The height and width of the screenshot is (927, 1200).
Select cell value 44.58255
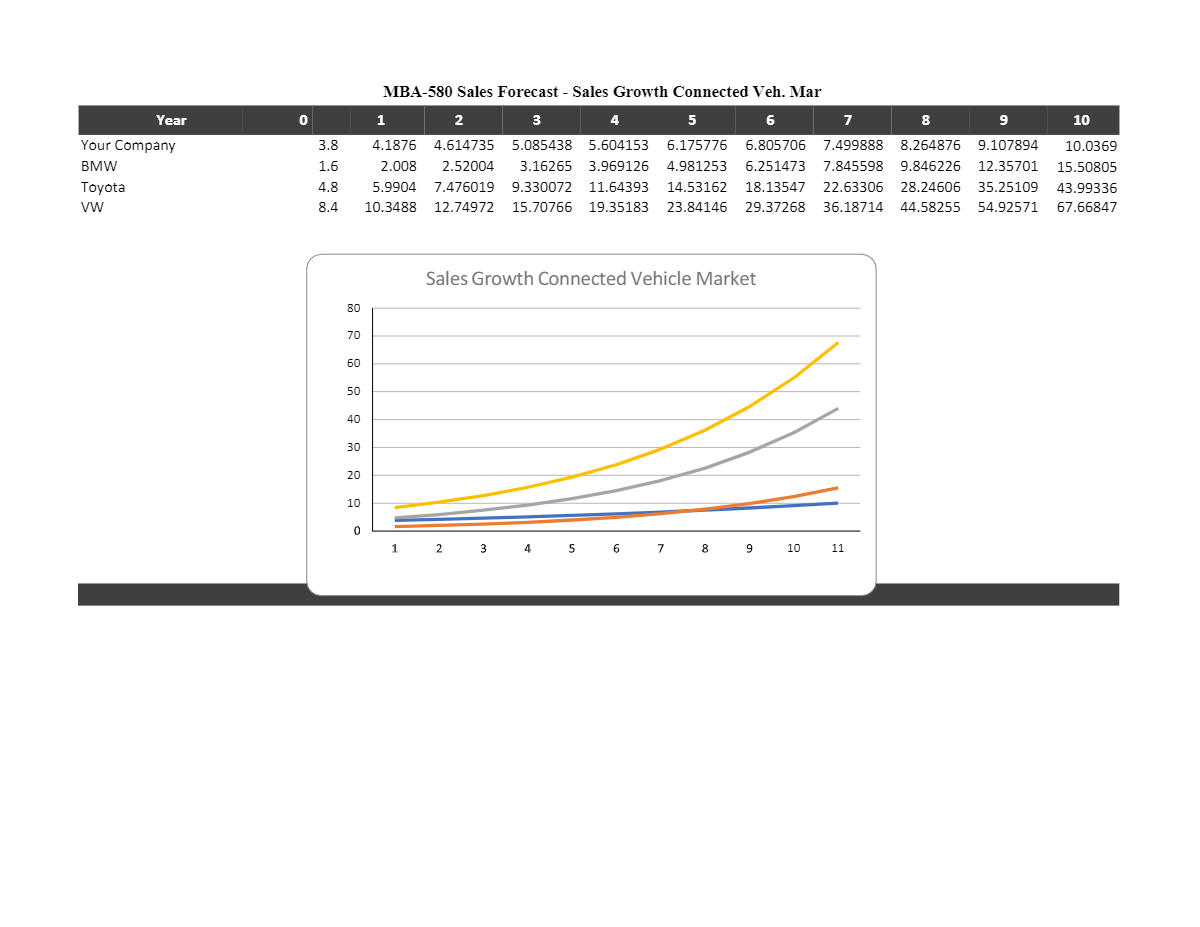point(930,207)
